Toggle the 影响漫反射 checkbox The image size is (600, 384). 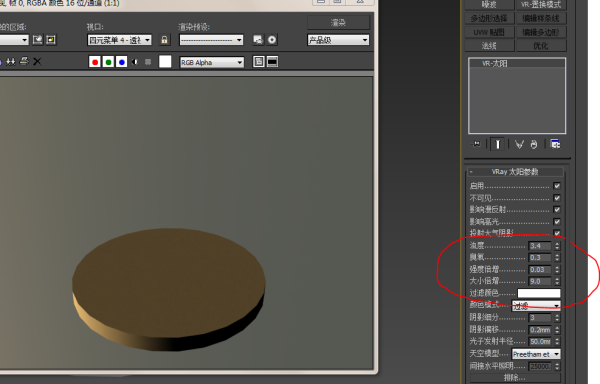(x=557, y=210)
